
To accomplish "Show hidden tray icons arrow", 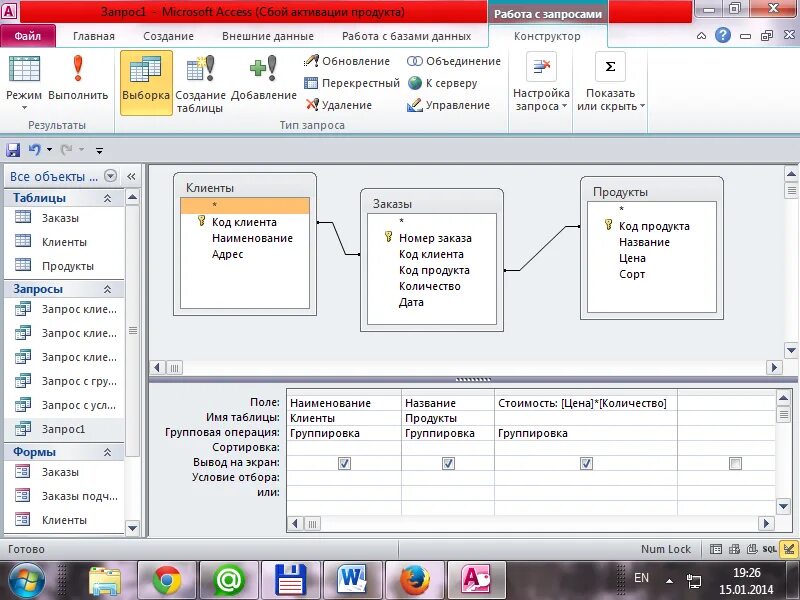I will click(669, 581).
